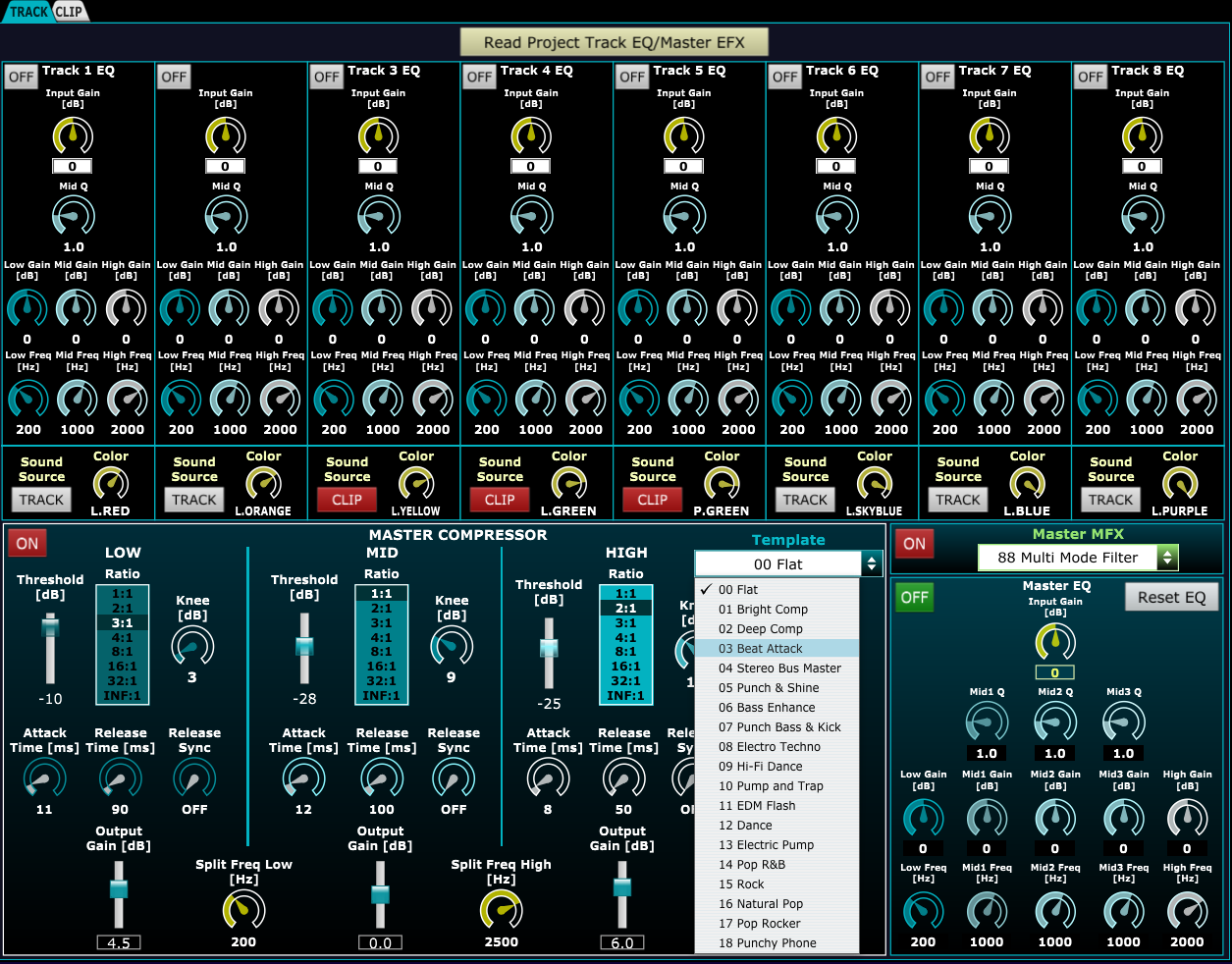Click Track 8 High Freq knob
This screenshot has height=964, width=1232.
(x=1196, y=400)
